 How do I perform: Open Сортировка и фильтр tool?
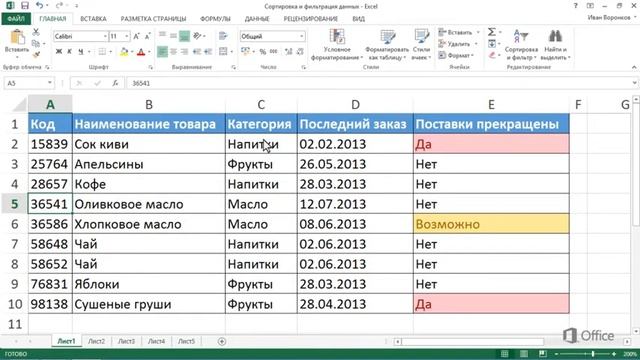point(521,45)
